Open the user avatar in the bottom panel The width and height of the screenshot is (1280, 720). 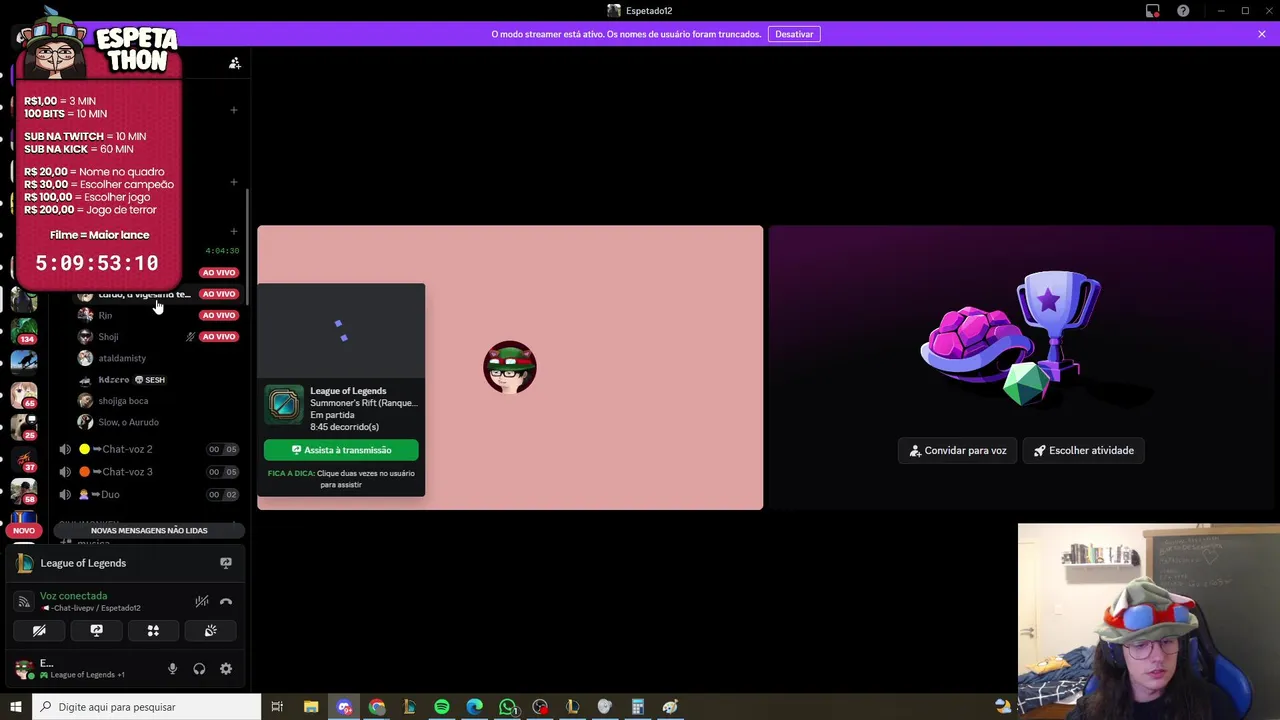coord(23,668)
